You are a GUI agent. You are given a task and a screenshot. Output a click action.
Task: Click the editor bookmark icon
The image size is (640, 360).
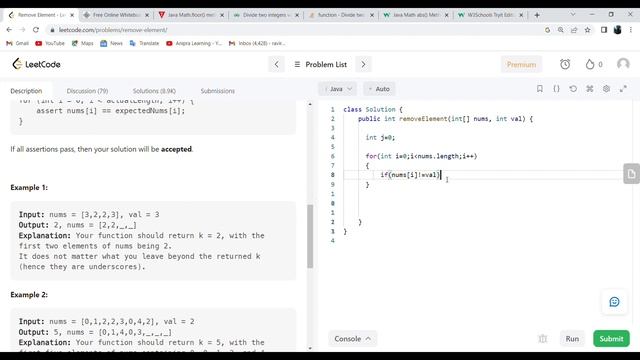(540, 89)
